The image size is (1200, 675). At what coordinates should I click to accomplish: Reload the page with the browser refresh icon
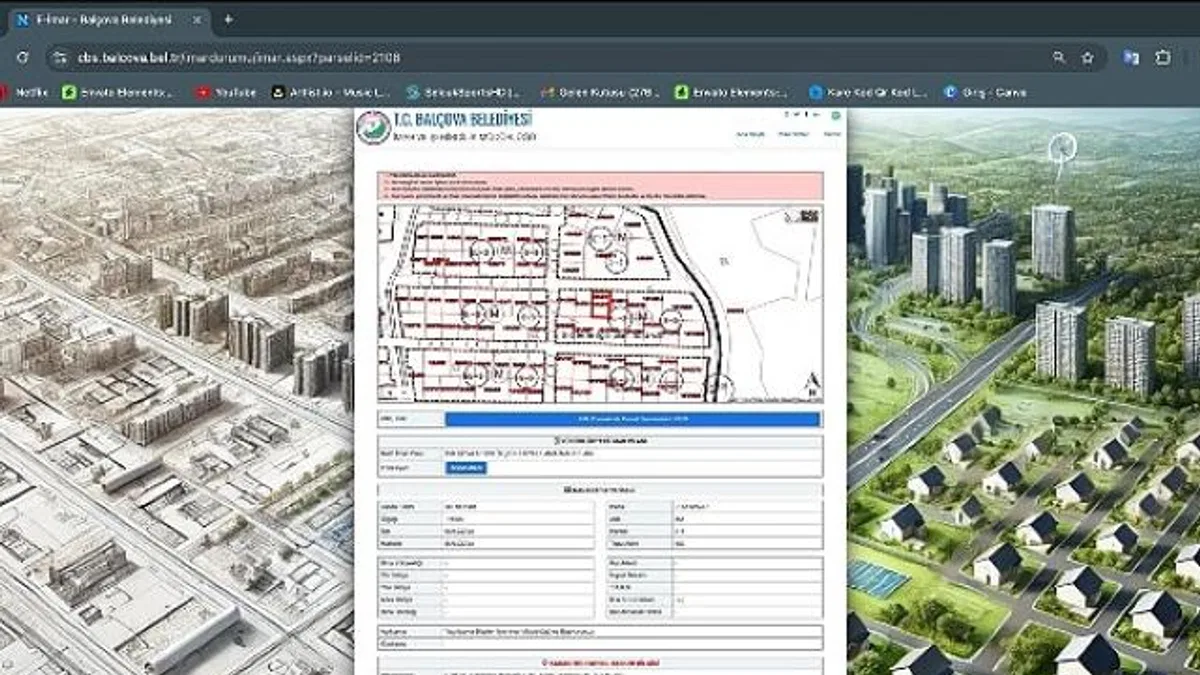[22, 58]
